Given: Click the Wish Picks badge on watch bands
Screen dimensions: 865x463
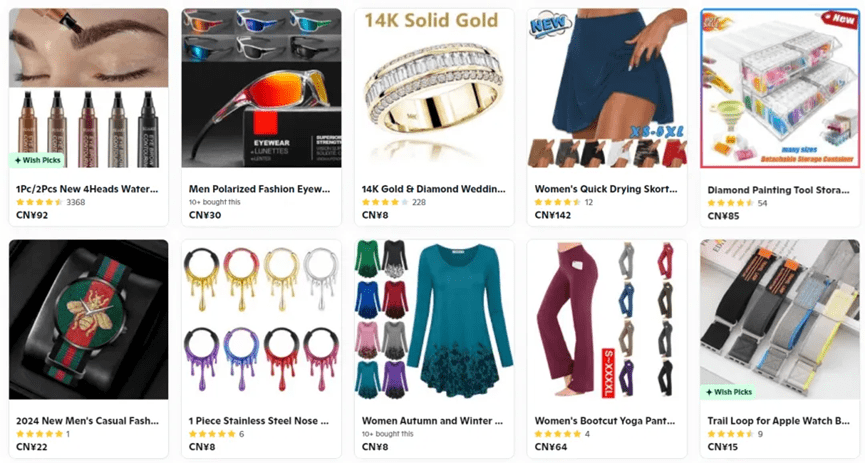Looking at the screenshot, I should coord(728,392).
